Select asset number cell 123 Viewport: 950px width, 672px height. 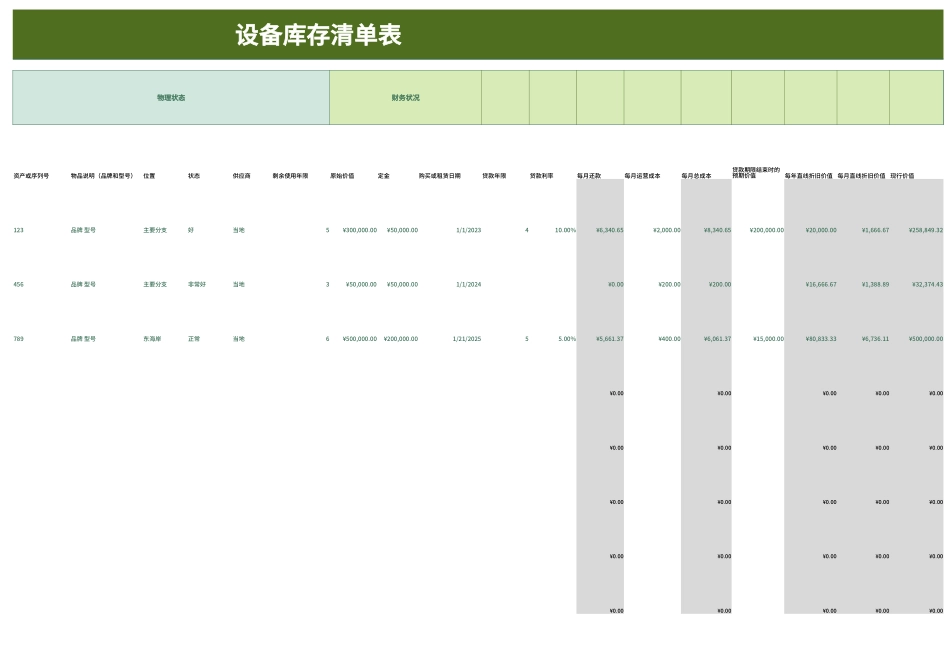19,230
